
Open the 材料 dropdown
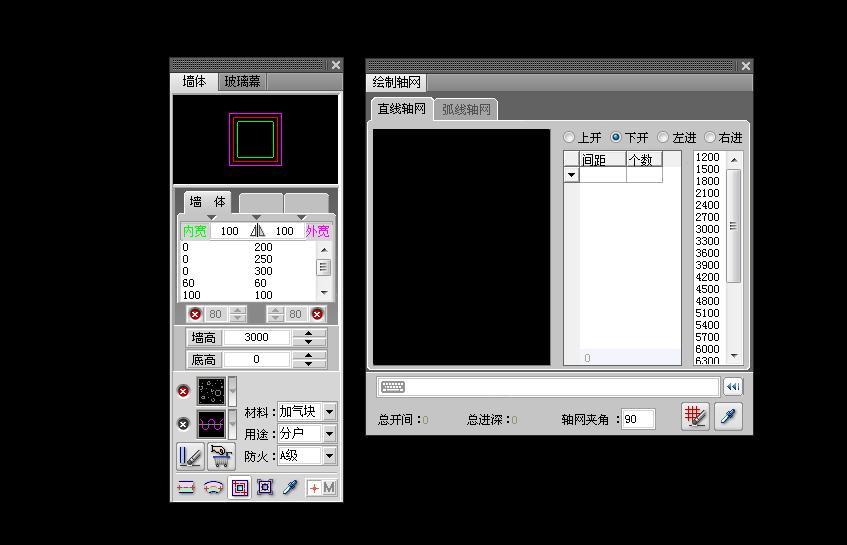(329, 412)
